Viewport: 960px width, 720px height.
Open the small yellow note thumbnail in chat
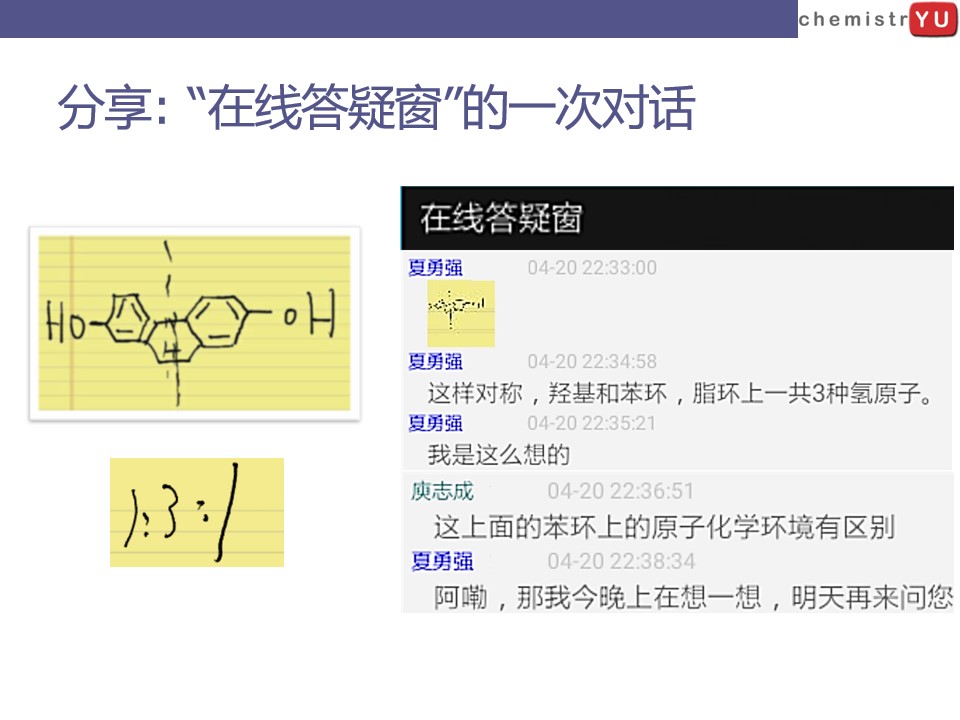tap(461, 313)
